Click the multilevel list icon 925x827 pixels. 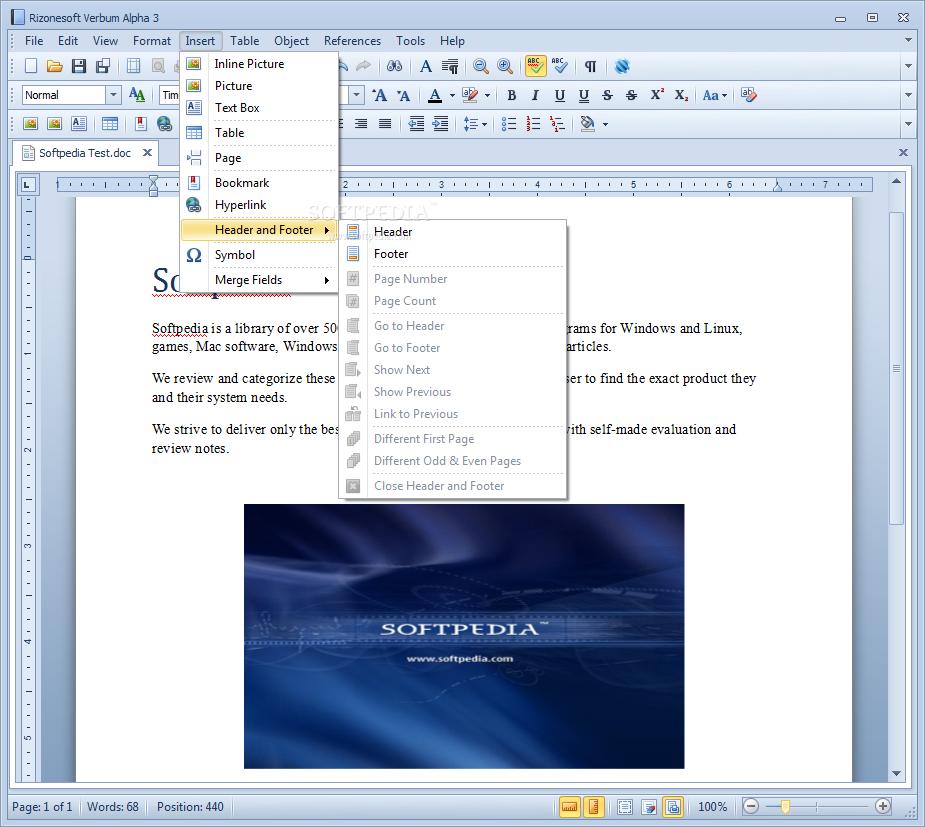coord(557,124)
